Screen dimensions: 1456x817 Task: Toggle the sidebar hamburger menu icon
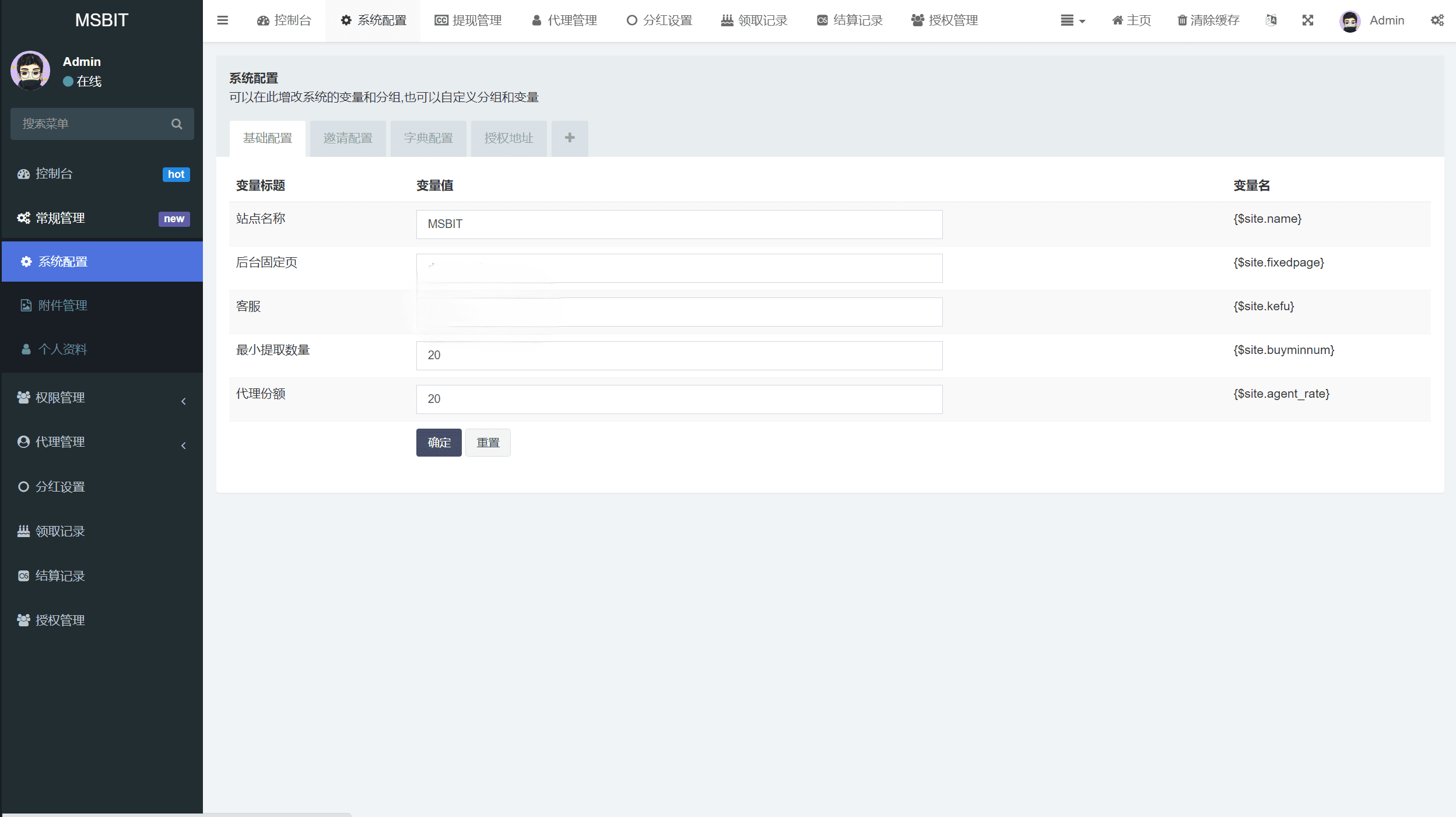tap(222, 20)
